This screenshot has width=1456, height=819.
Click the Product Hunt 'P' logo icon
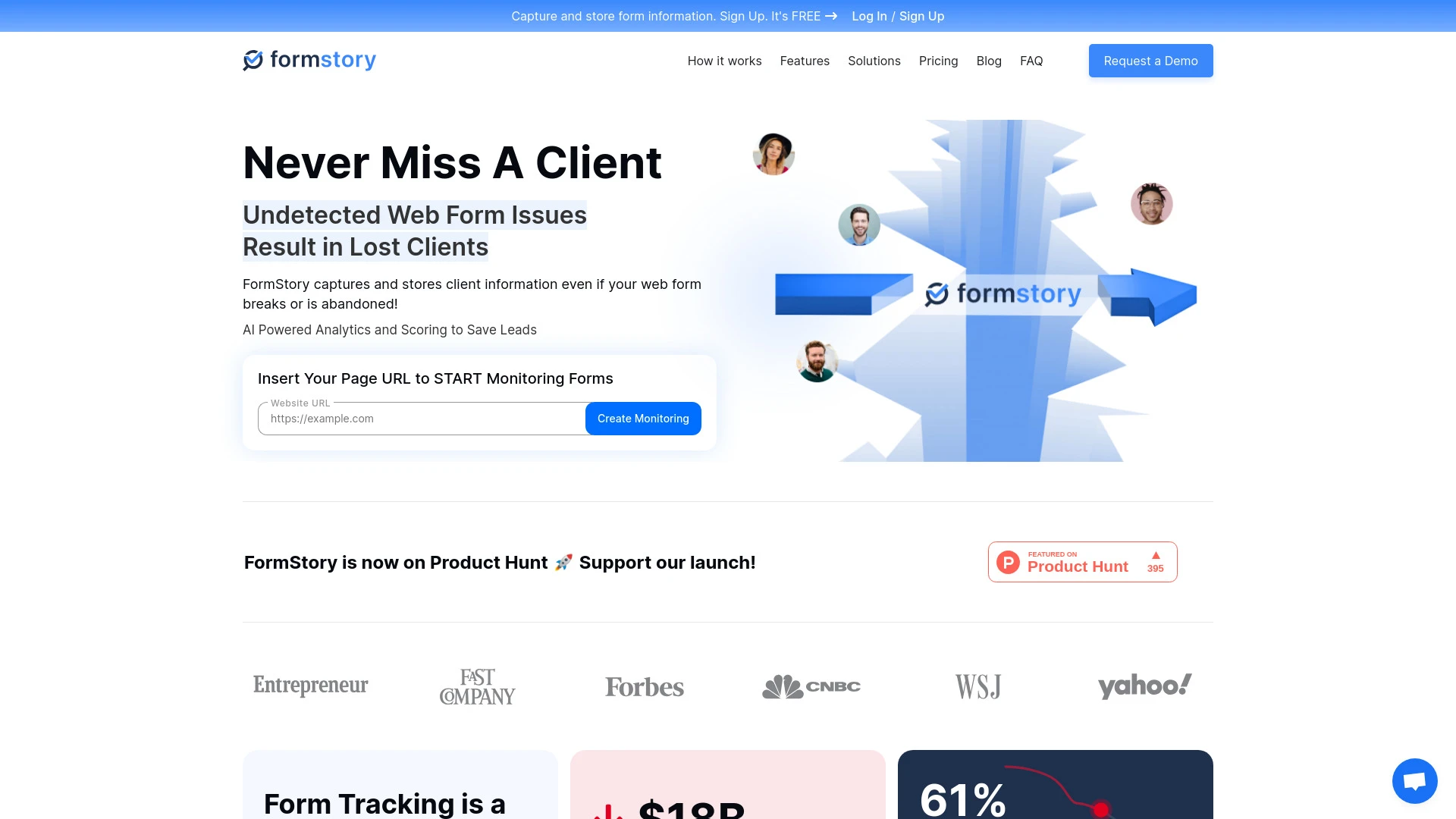1009,562
